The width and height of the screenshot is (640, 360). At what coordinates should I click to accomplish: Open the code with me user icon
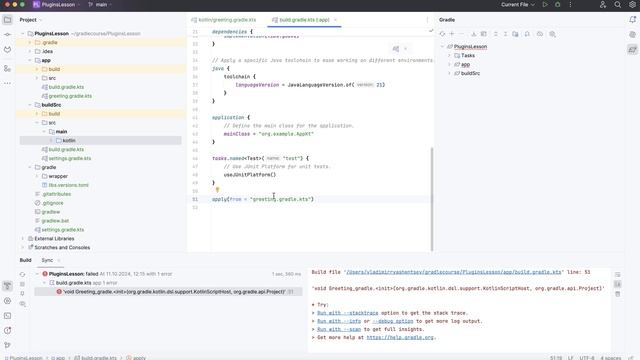click(603, 4)
